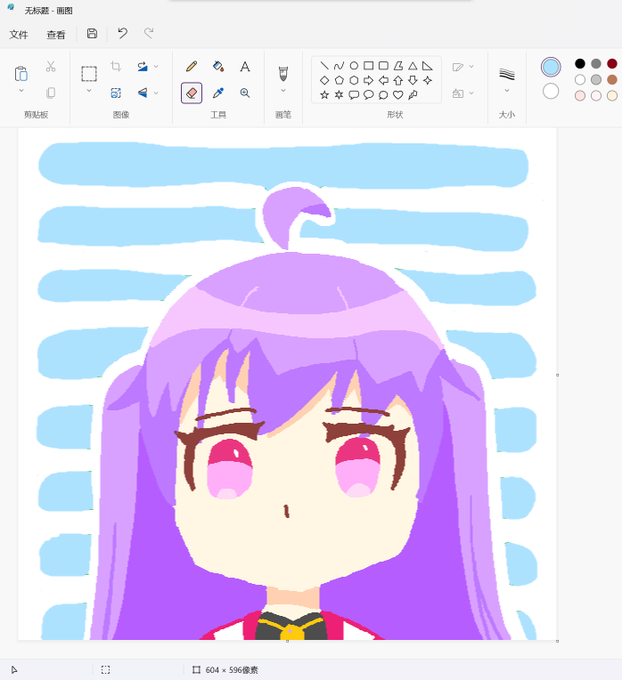Expand the Flip options chevron
The width and height of the screenshot is (622, 680).
156,93
